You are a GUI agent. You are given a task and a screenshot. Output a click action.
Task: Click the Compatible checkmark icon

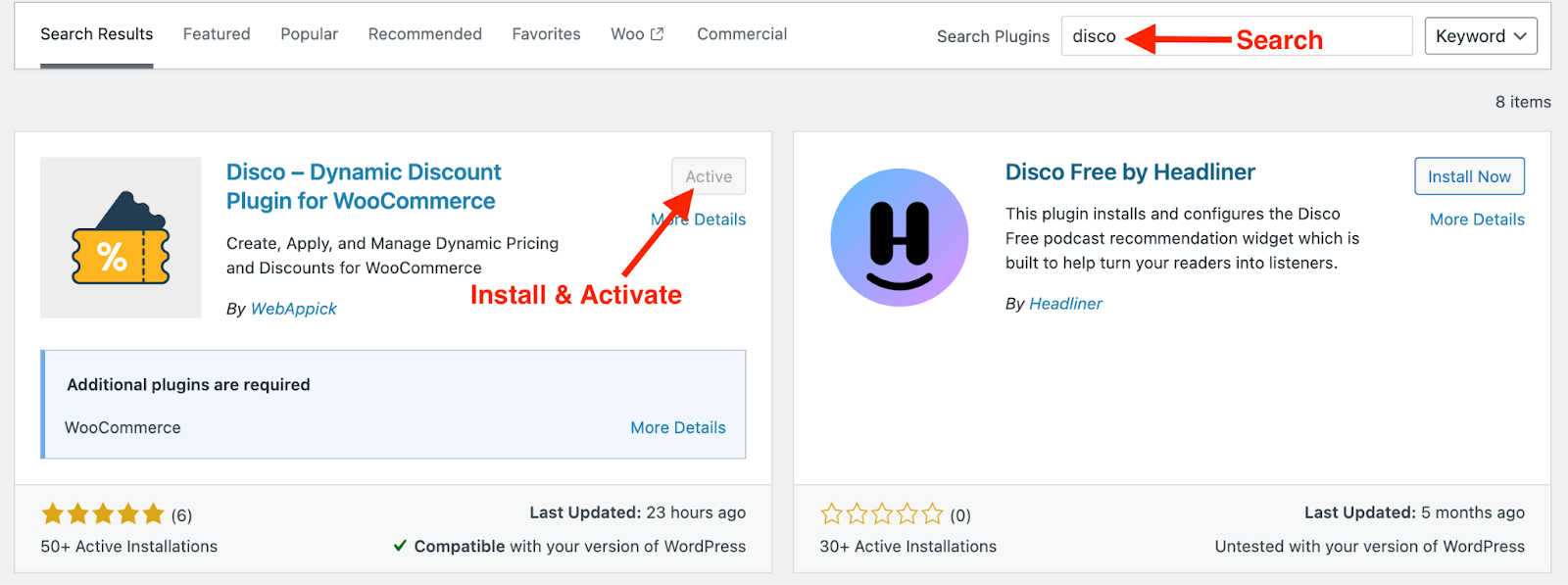[400, 546]
